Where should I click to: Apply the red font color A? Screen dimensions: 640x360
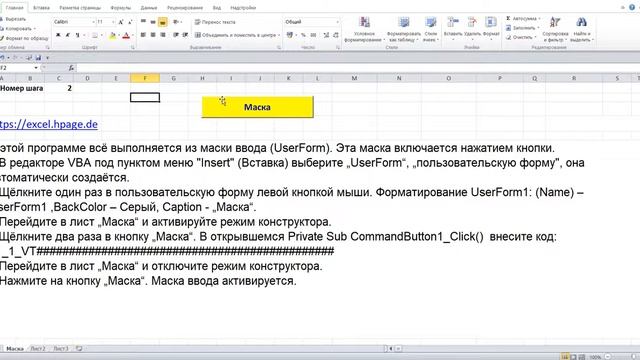click(x=126, y=36)
